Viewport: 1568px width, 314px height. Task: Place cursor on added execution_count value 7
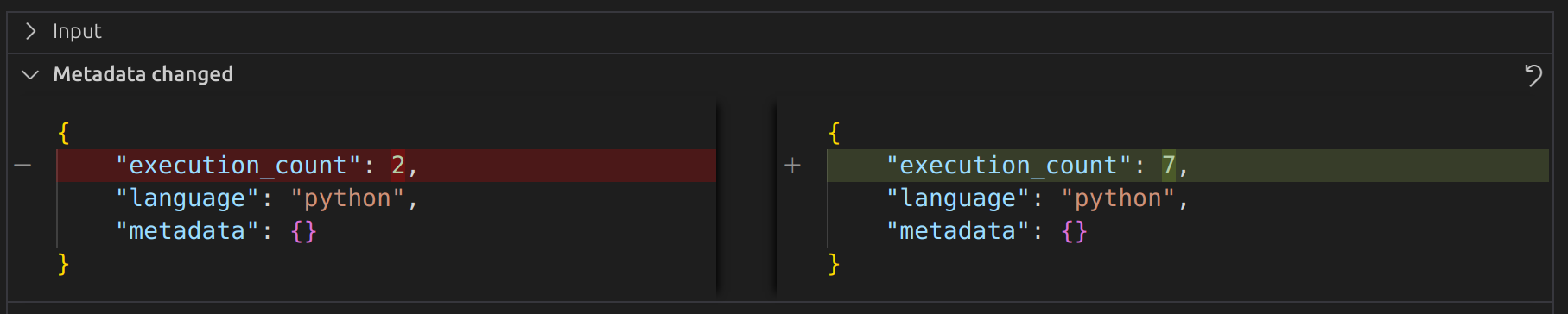pyautogui.click(x=1169, y=166)
